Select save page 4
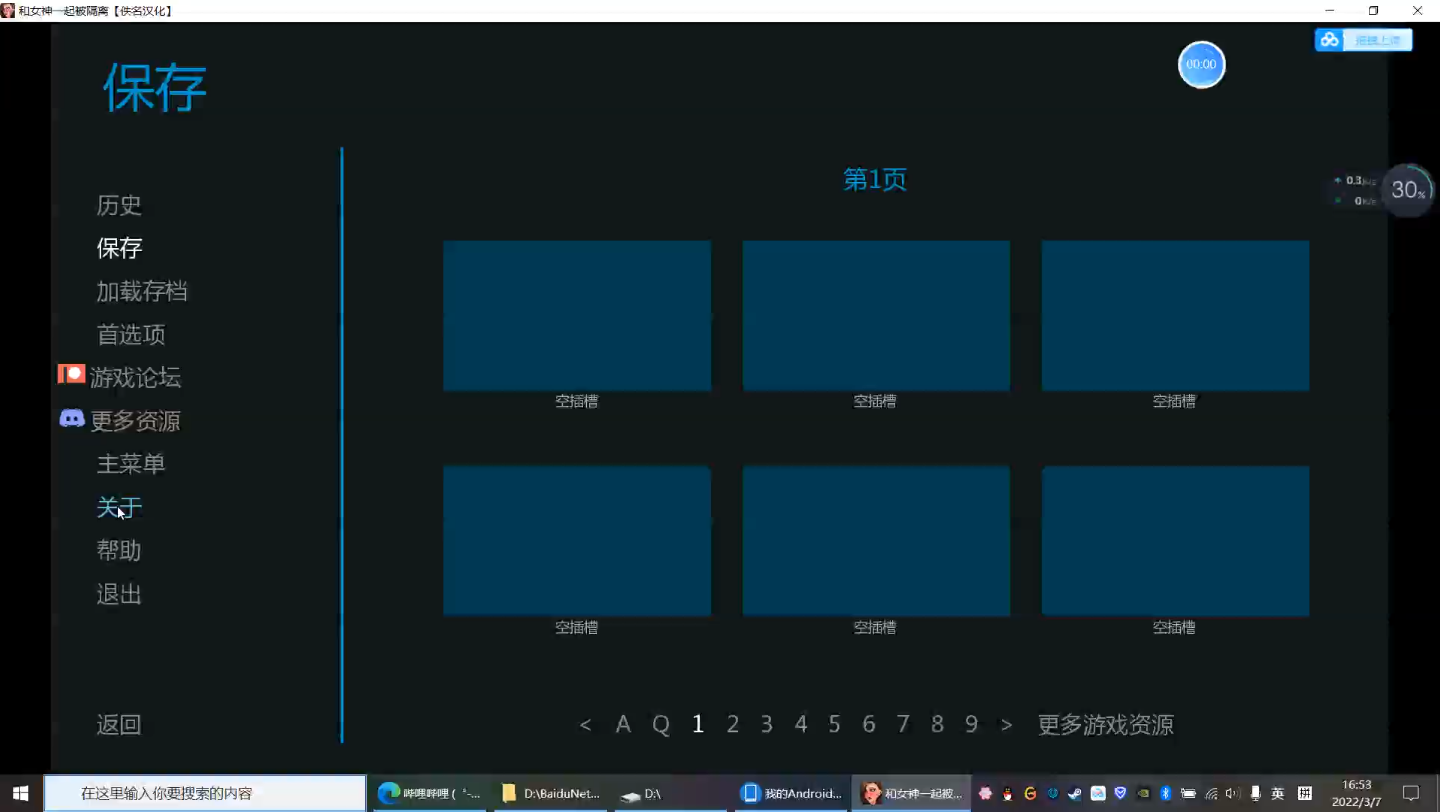This screenshot has height=812, width=1440. (800, 725)
